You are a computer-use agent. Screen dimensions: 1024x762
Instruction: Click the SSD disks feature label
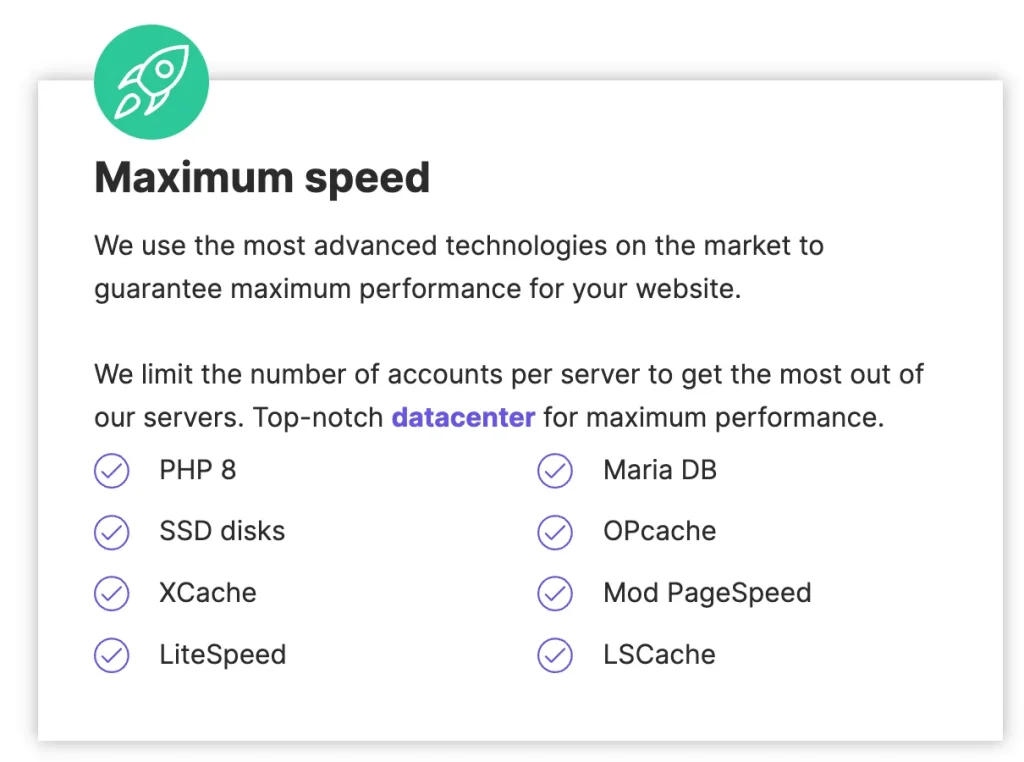tap(222, 531)
